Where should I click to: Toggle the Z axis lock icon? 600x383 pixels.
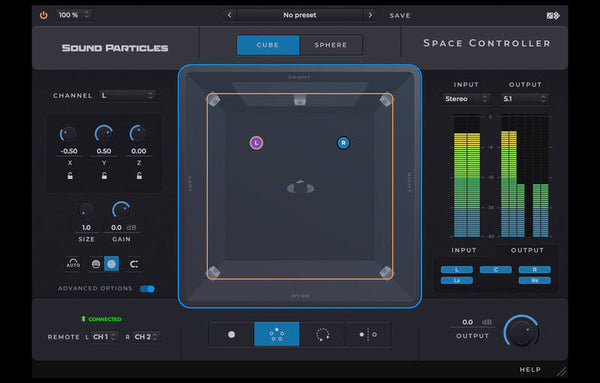point(139,176)
